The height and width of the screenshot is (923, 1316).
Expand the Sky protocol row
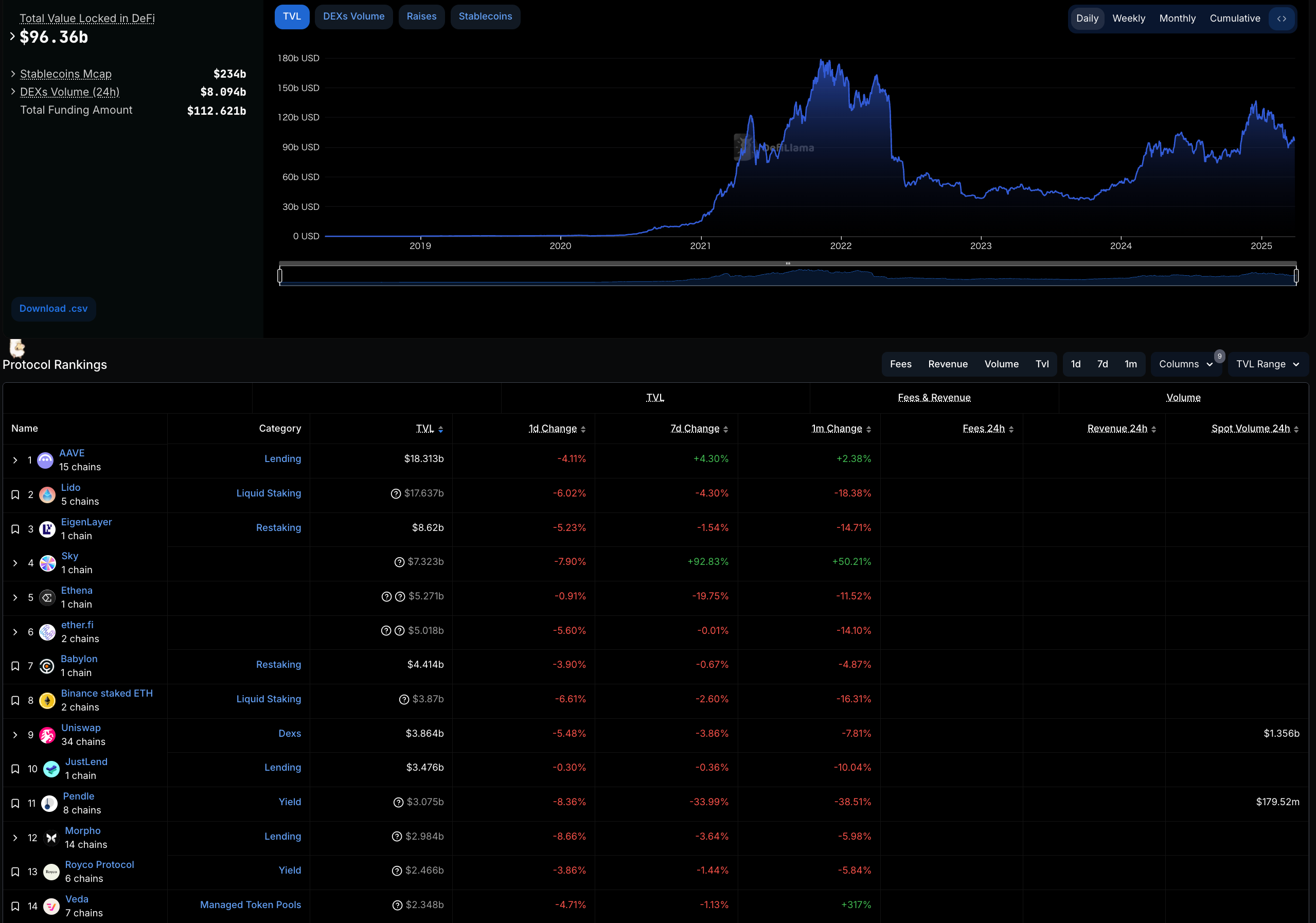[15, 563]
